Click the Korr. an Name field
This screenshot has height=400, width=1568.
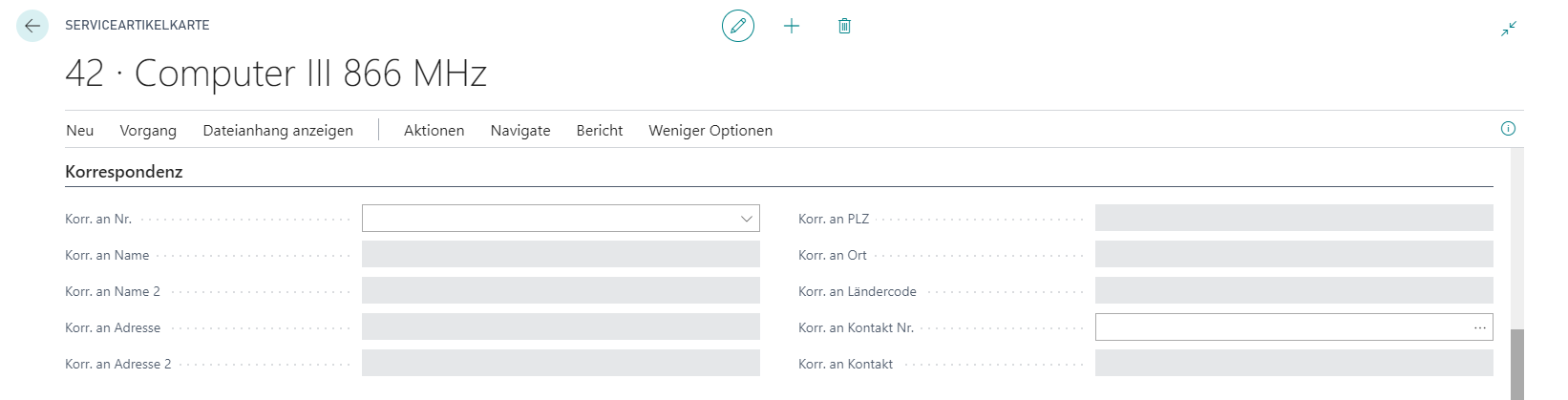[561, 255]
